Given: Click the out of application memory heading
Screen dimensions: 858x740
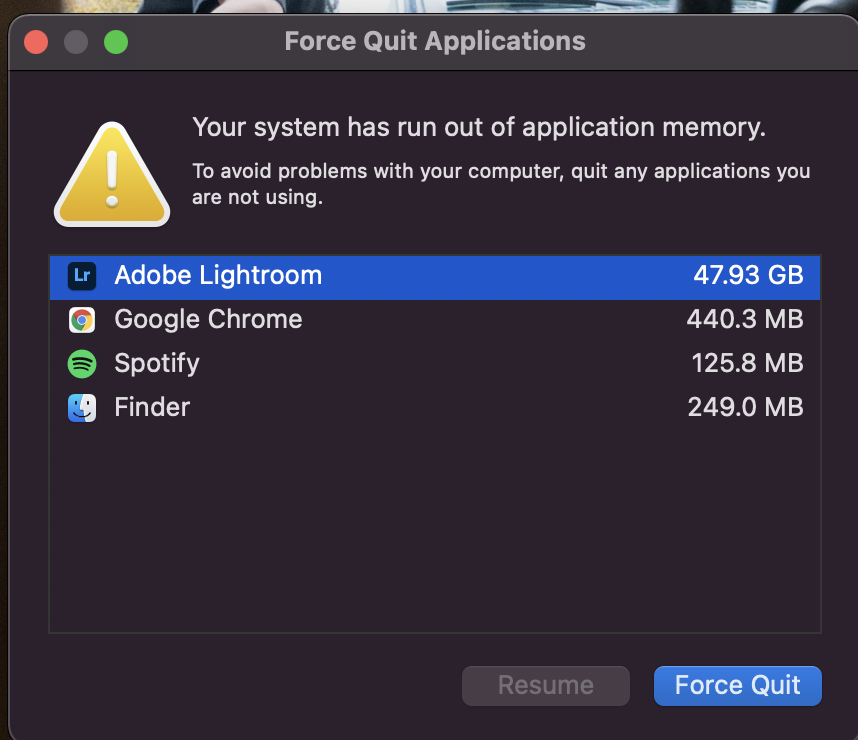Looking at the screenshot, I should pyautogui.click(x=479, y=128).
